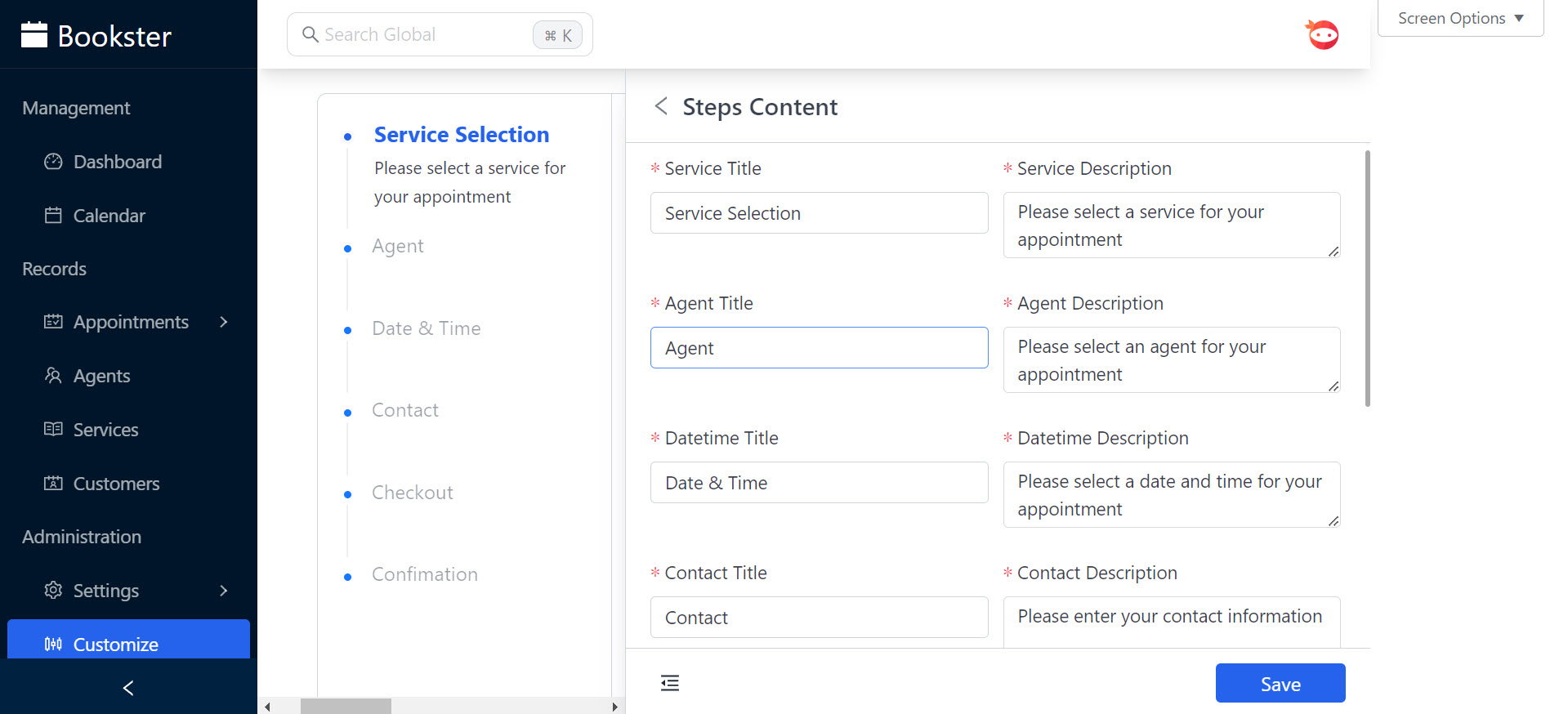Expand the Settings submenu chevron
This screenshot has width=1568, height=714.
pos(223,591)
